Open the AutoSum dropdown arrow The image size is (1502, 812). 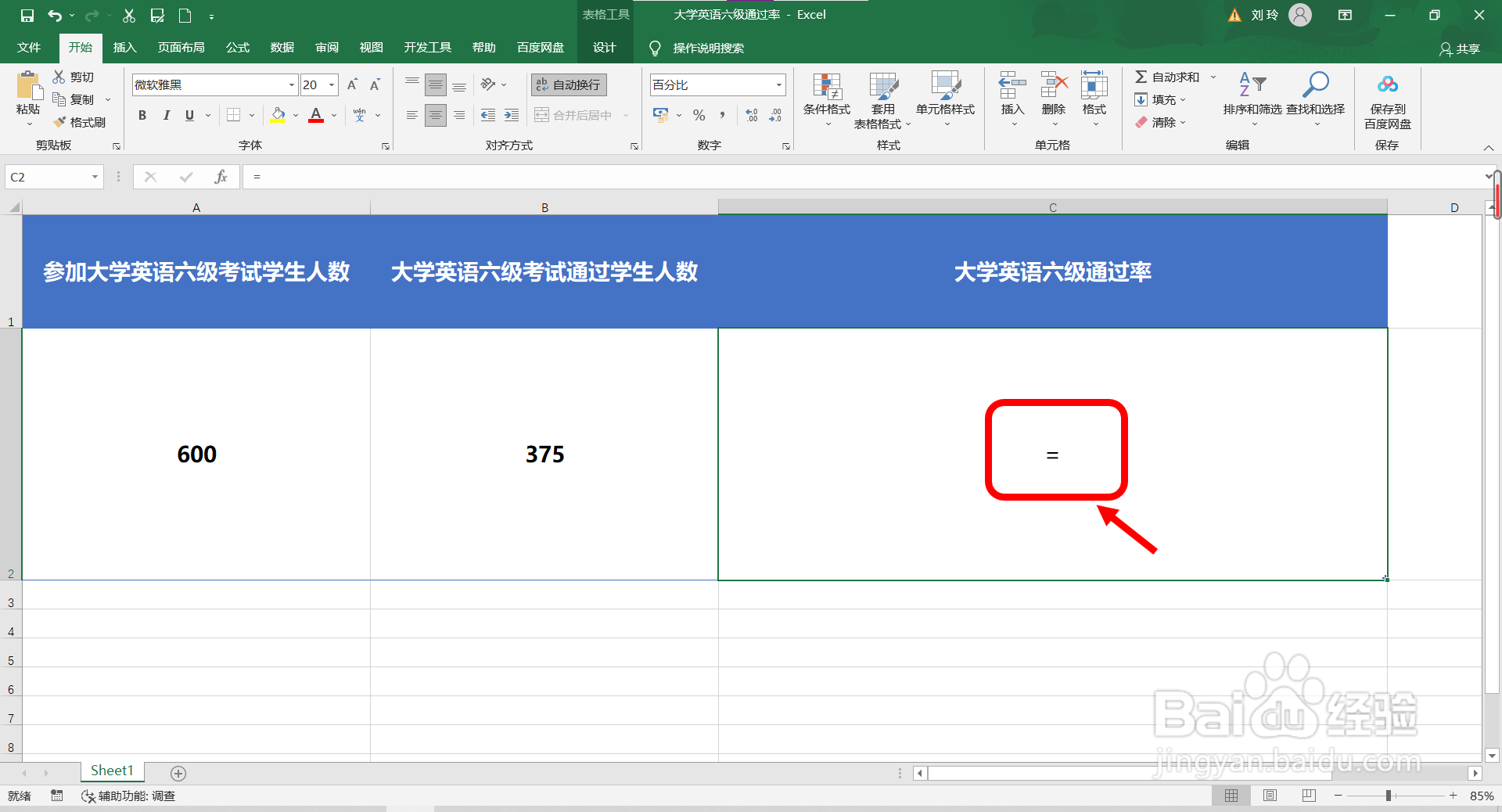1213,77
